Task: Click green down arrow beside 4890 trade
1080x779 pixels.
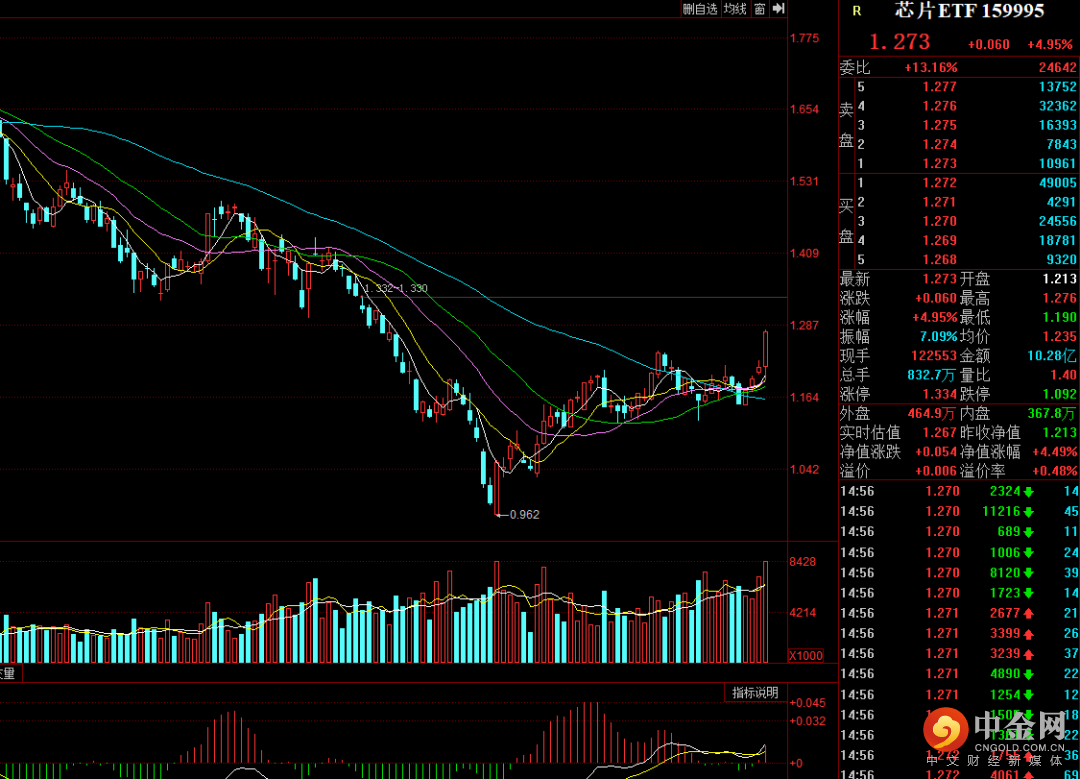Action: 1027,675
